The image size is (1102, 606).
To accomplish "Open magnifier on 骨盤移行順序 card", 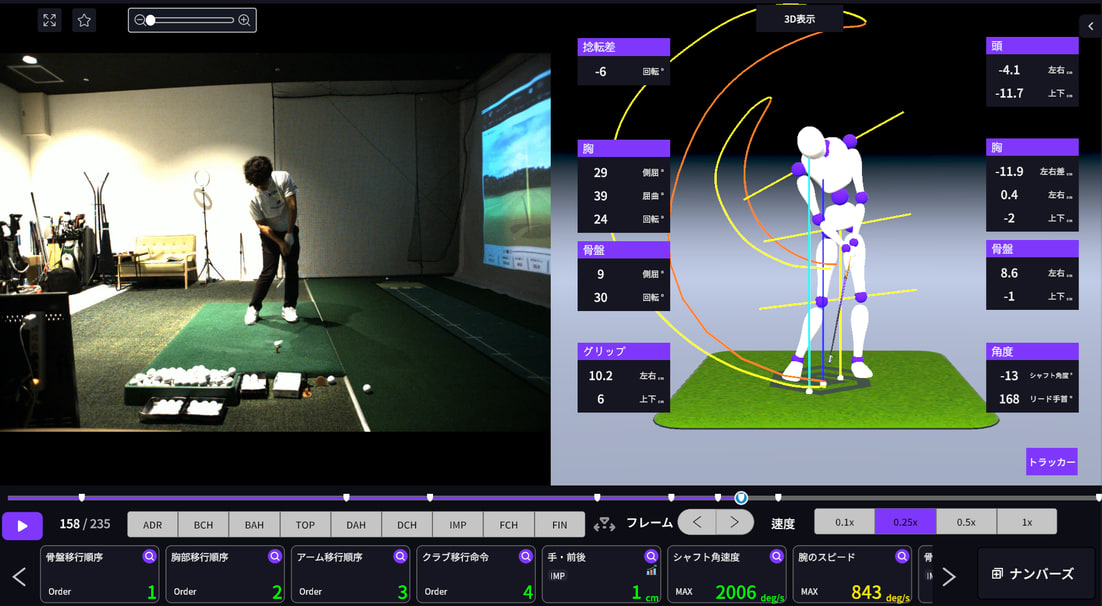I will pos(149,556).
